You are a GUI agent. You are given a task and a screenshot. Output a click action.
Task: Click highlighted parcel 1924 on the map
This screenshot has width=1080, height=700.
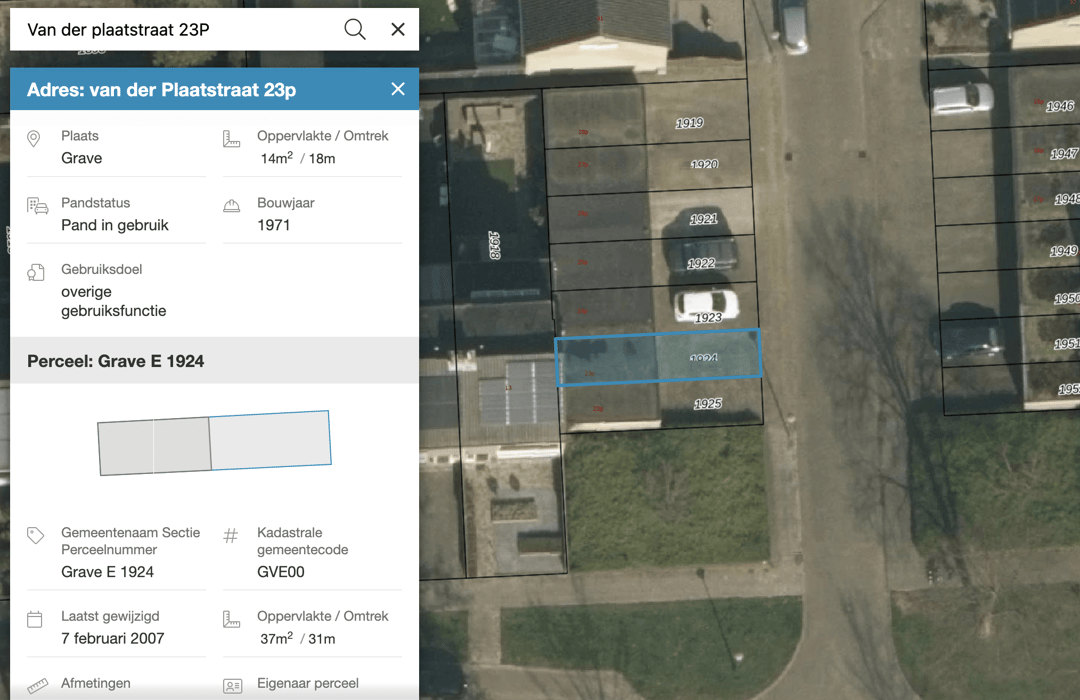click(658, 356)
